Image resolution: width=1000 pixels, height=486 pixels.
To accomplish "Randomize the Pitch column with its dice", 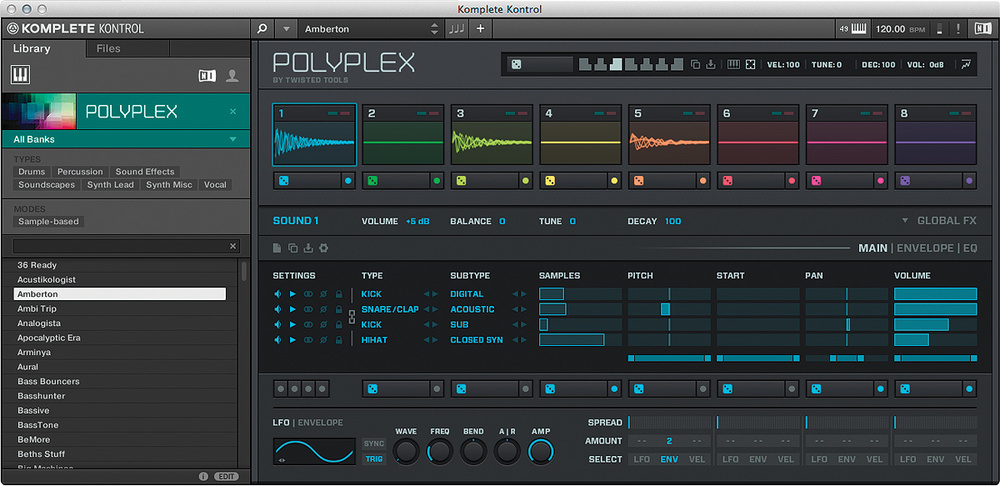I will pyautogui.click(x=638, y=388).
